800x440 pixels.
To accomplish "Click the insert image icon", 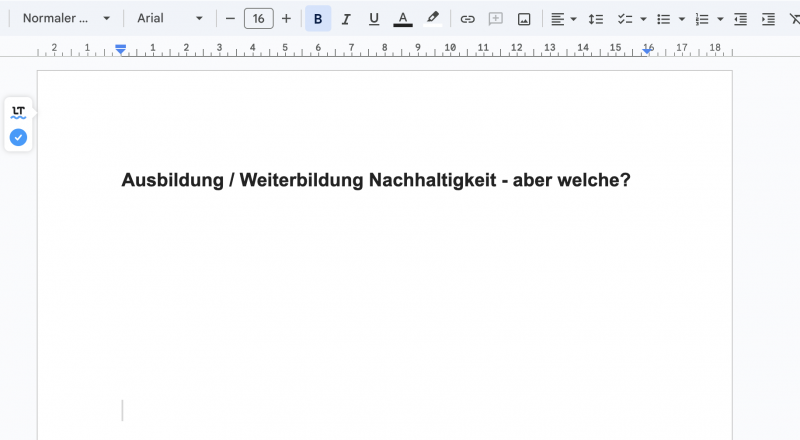I will 524,19.
